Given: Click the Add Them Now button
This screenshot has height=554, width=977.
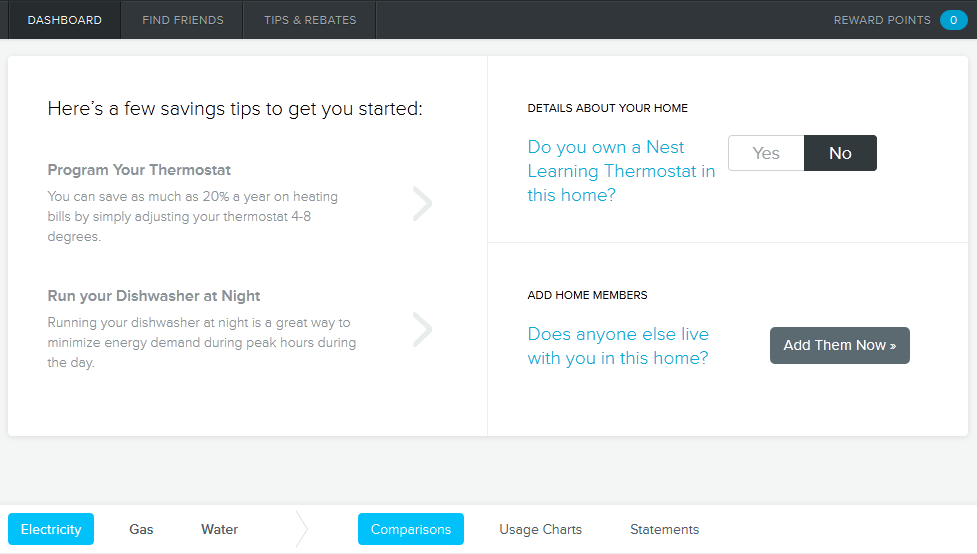Looking at the screenshot, I should tap(839, 345).
